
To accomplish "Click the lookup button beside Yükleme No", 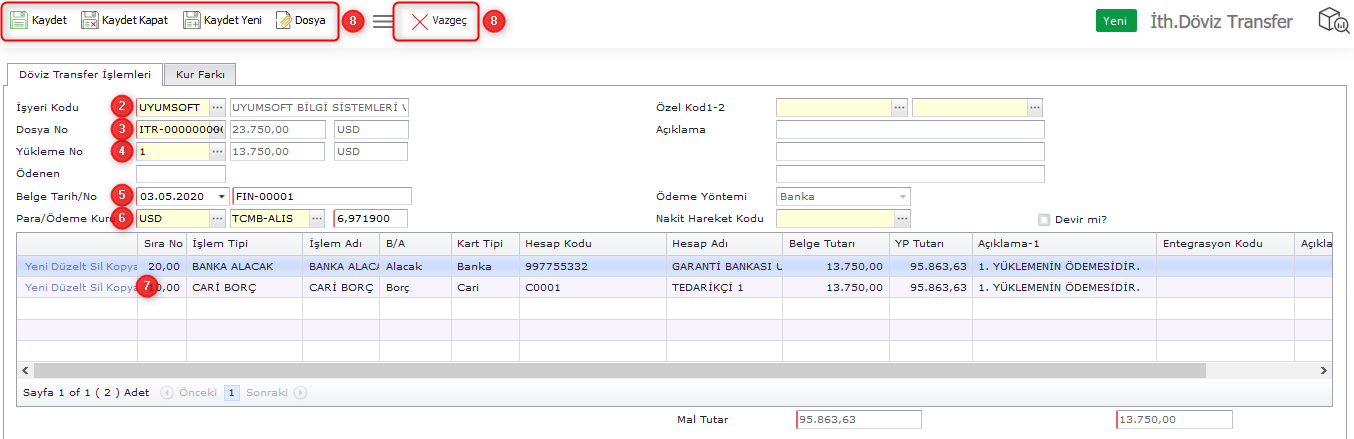I will [x=218, y=151].
